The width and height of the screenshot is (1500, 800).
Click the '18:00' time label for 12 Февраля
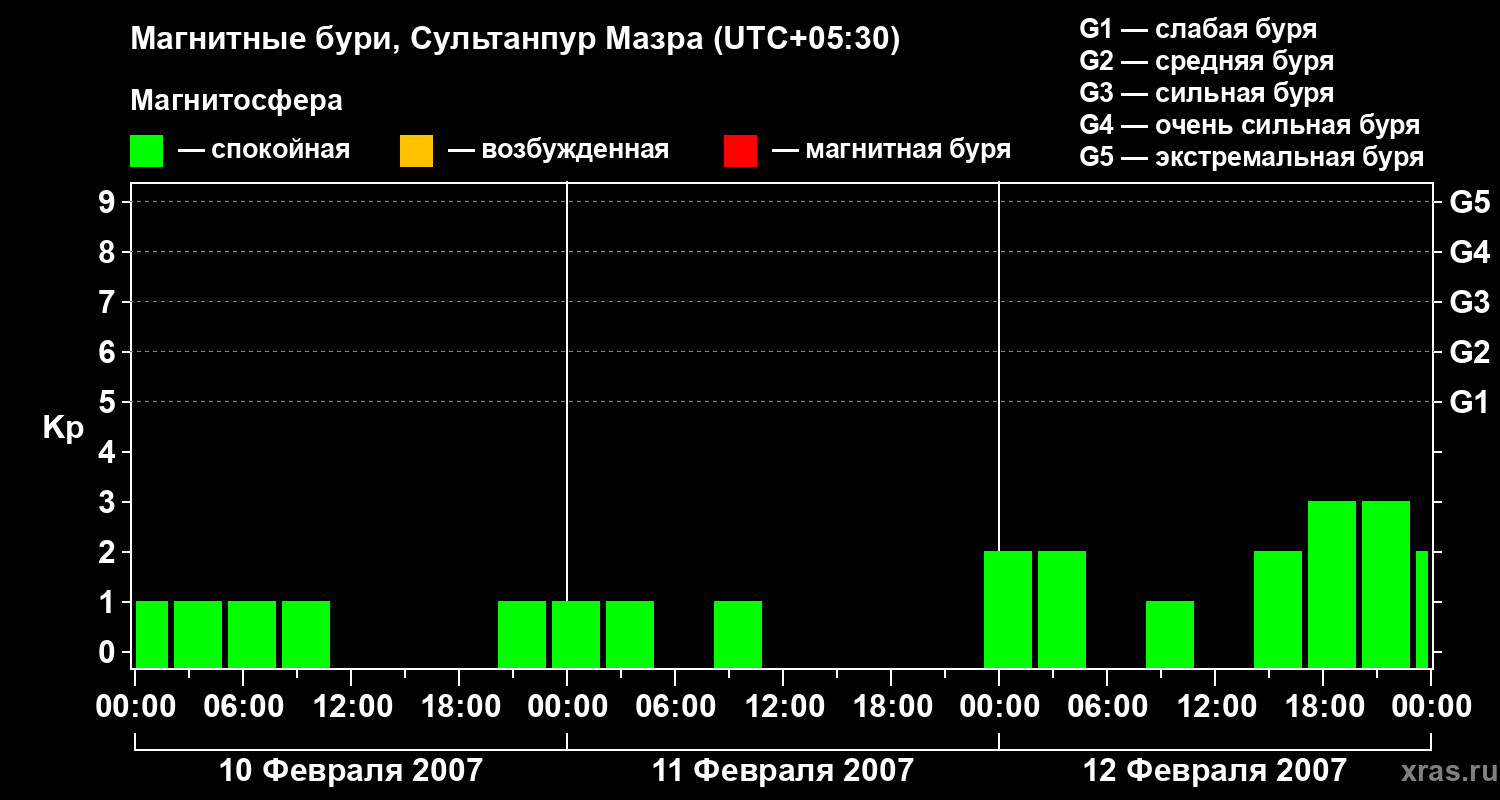click(1323, 707)
